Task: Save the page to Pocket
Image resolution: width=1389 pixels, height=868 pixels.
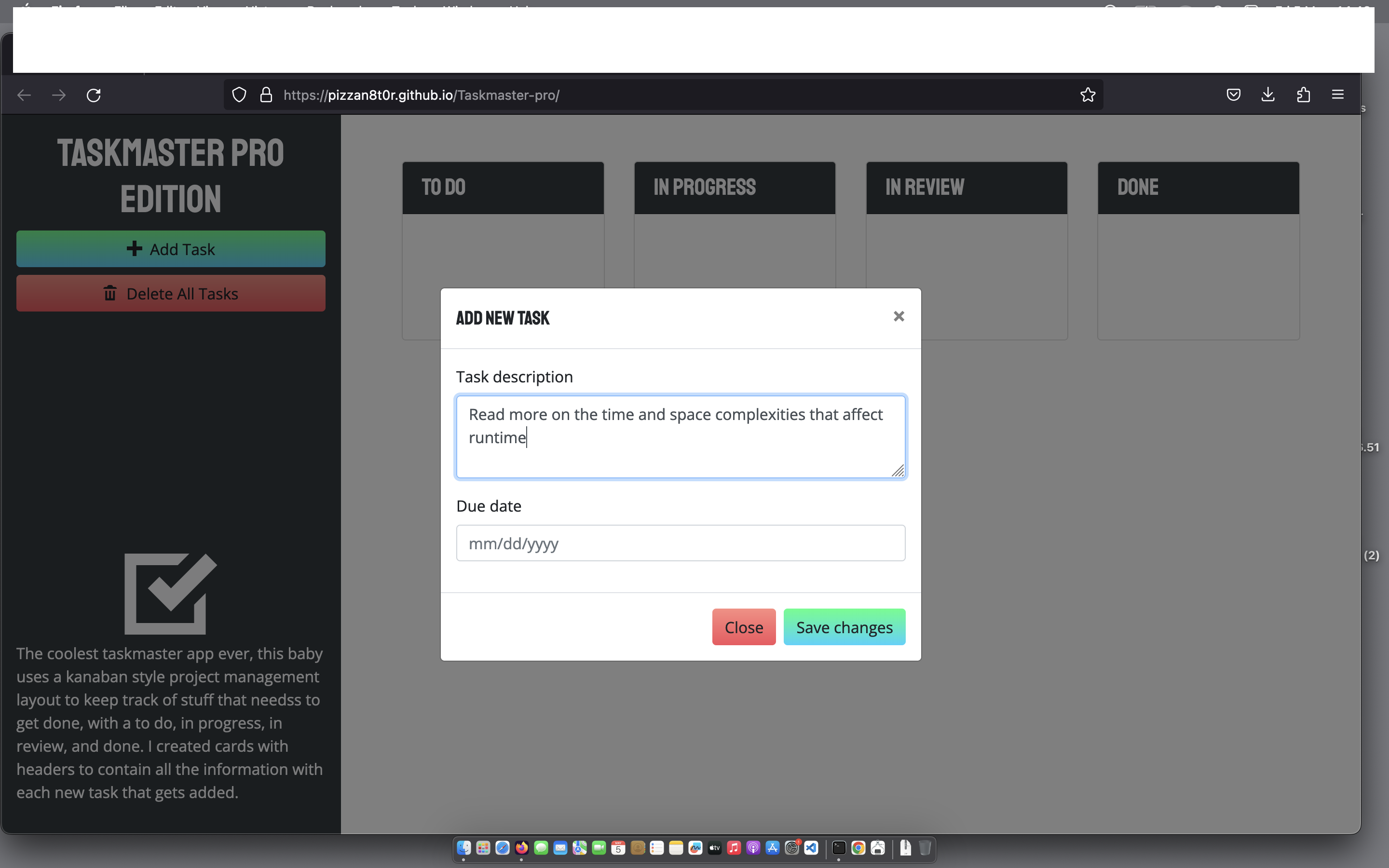Action: point(1233,95)
